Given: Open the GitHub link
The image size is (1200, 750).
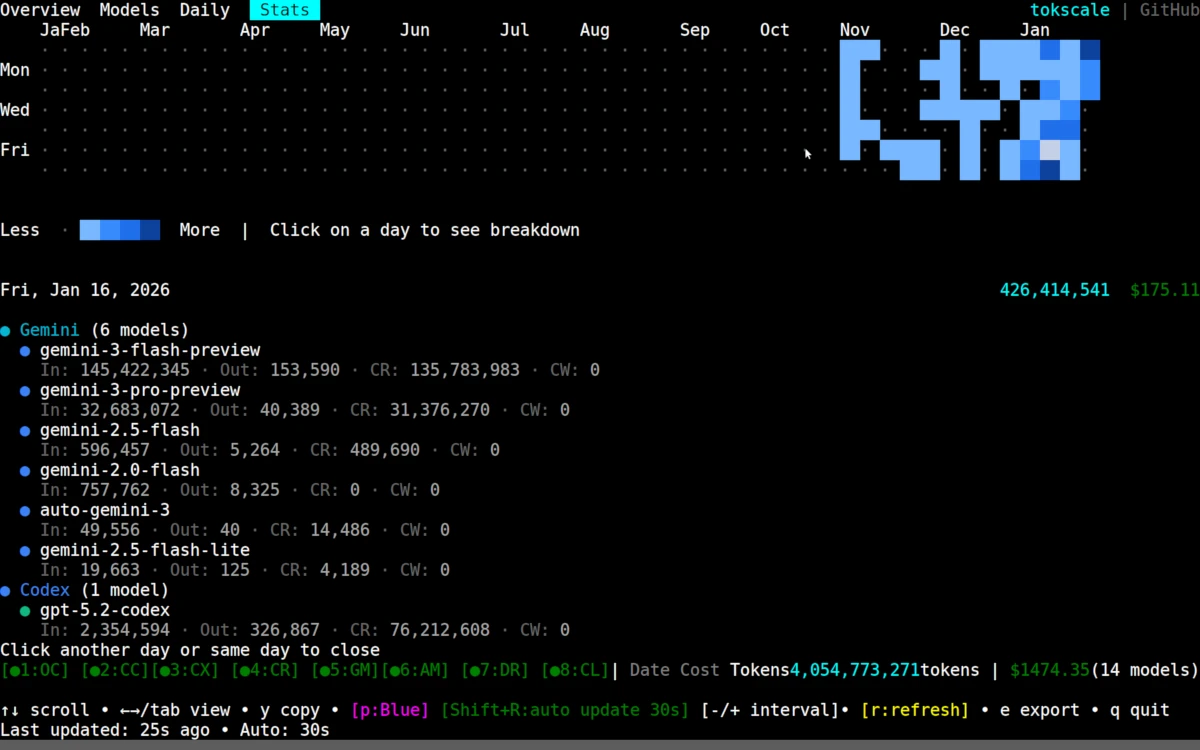Looking at the screenshot, I should point(1169,10).
